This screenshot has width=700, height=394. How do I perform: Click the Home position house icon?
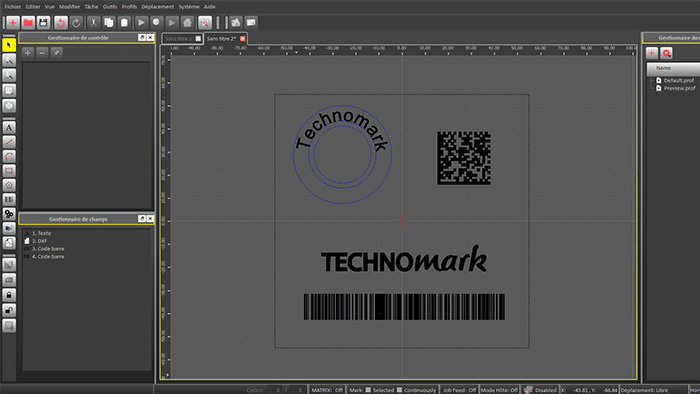click(x=188, y=22)
